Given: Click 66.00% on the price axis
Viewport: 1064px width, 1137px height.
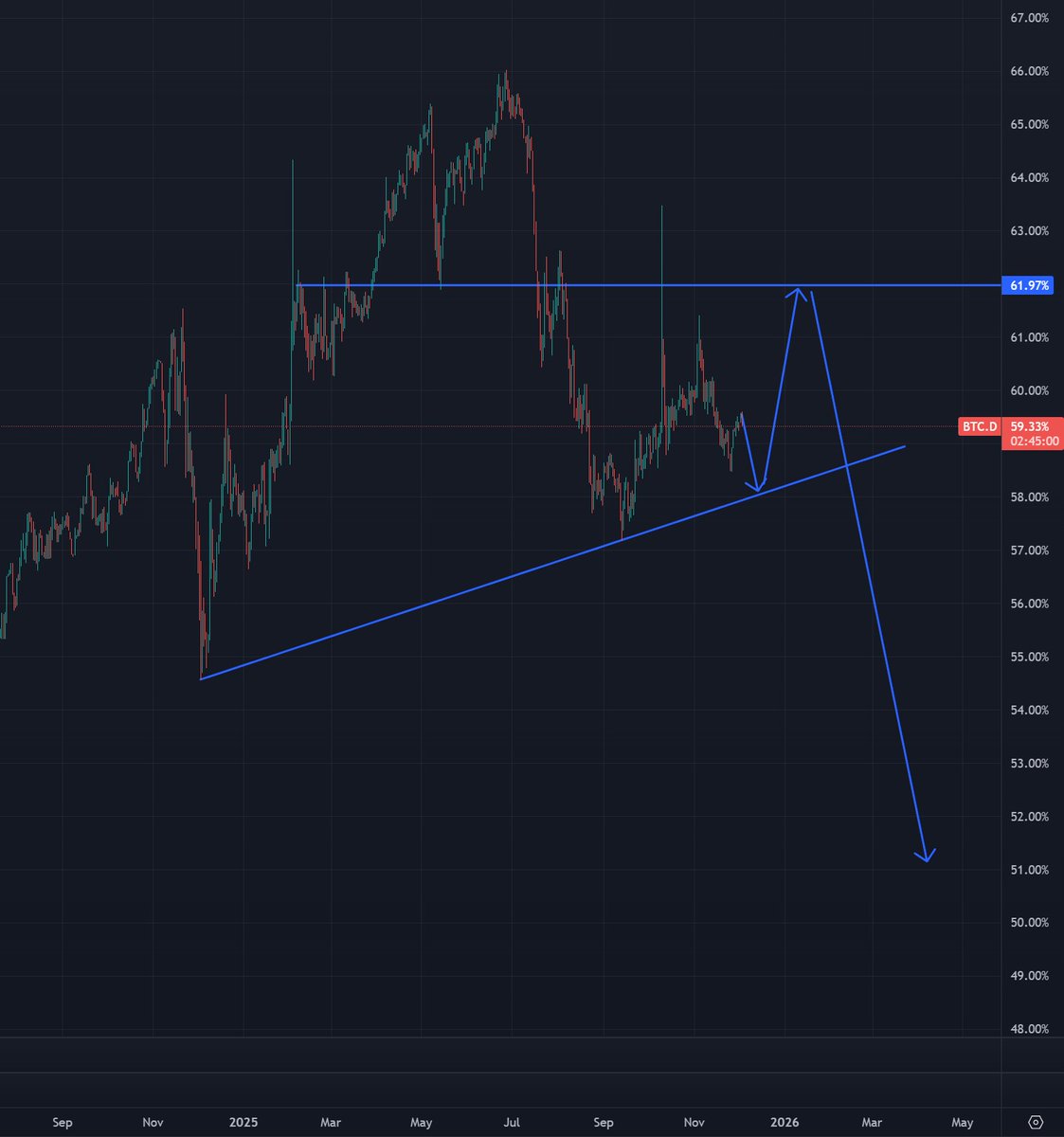Looking at the screenshot, I should 1028,71.
